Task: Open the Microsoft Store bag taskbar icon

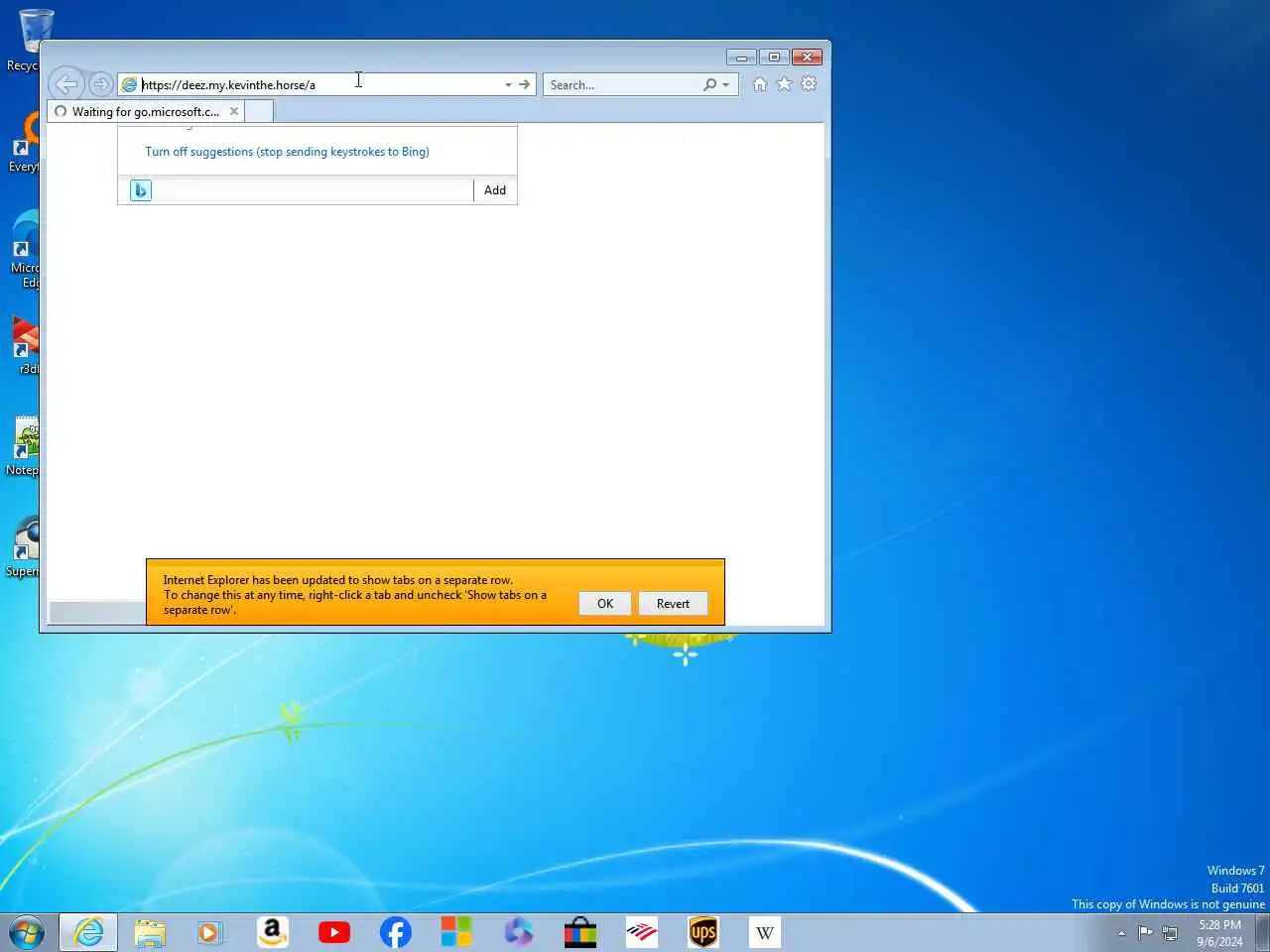Action: pyautogui.click(x=580, y=932)
